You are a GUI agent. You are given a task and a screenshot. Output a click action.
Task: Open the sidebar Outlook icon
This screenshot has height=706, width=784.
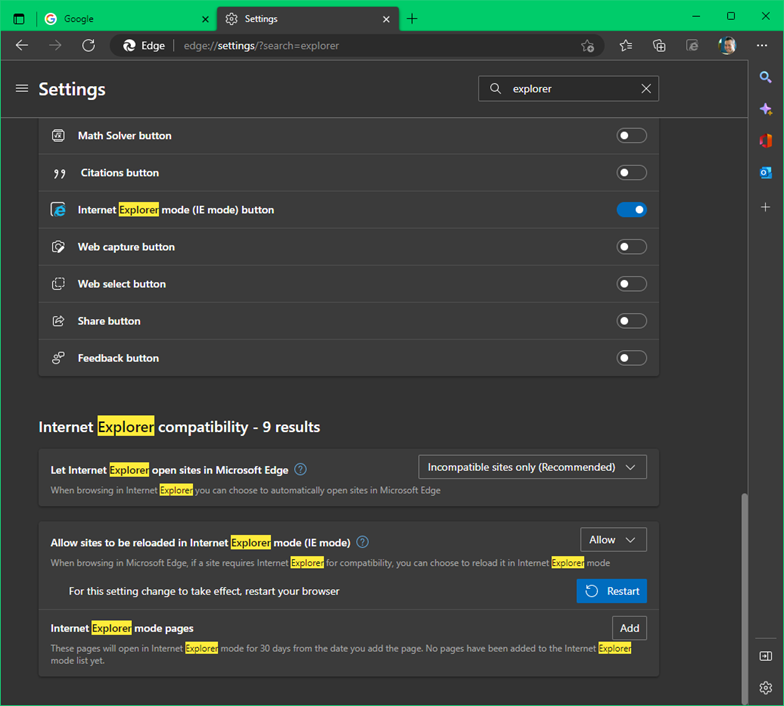point(766,173)
